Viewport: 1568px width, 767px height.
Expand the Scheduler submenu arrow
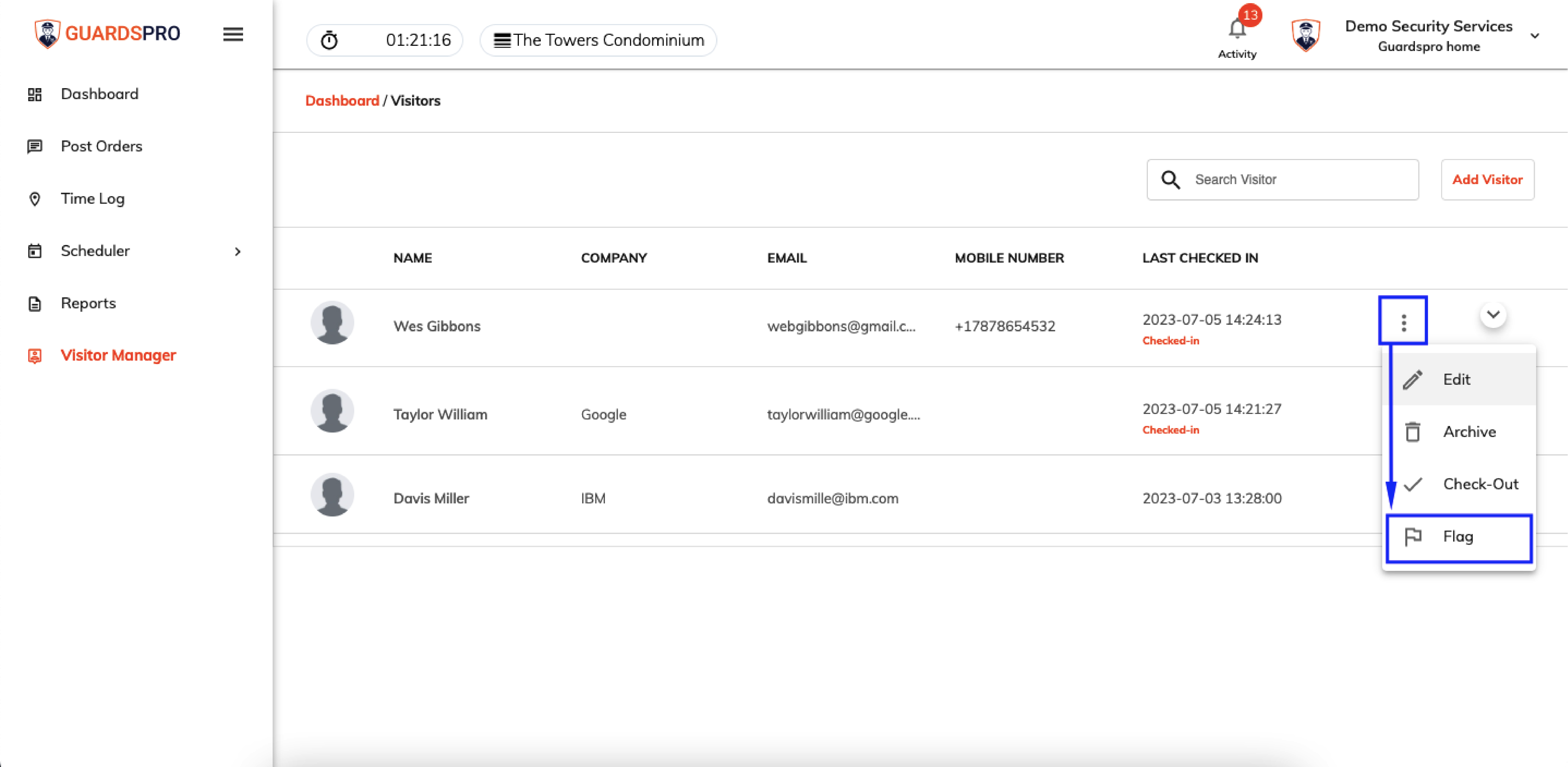[x=237, y=251]
